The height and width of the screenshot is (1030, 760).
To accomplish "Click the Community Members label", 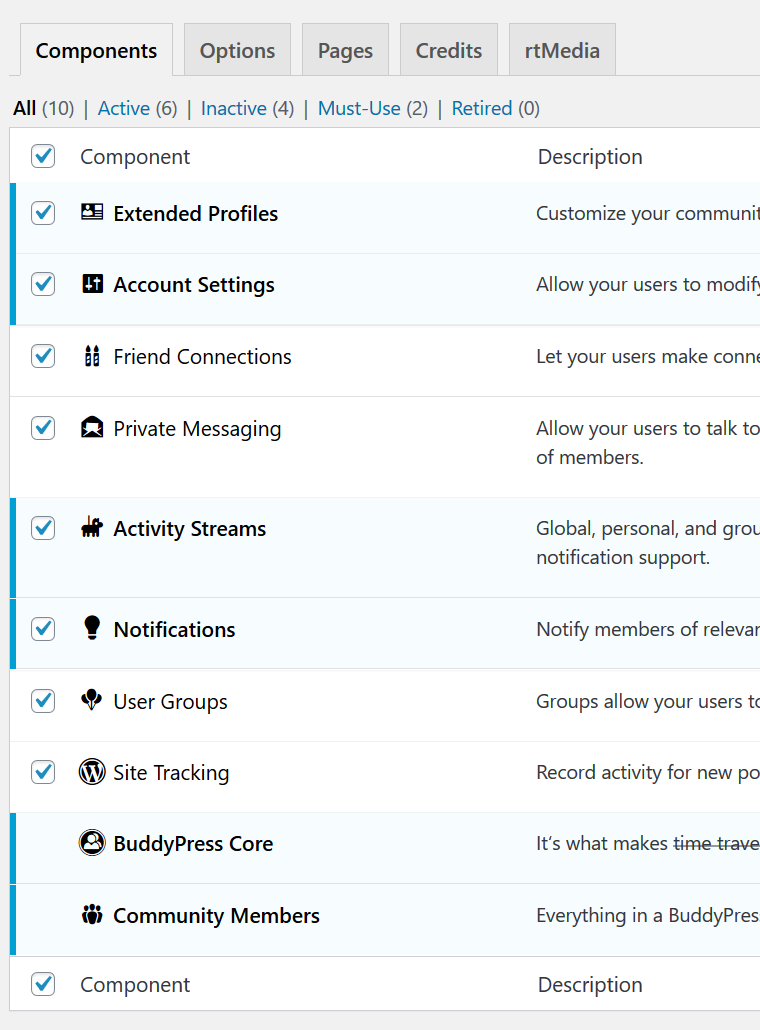I will (x=216, y=916).
